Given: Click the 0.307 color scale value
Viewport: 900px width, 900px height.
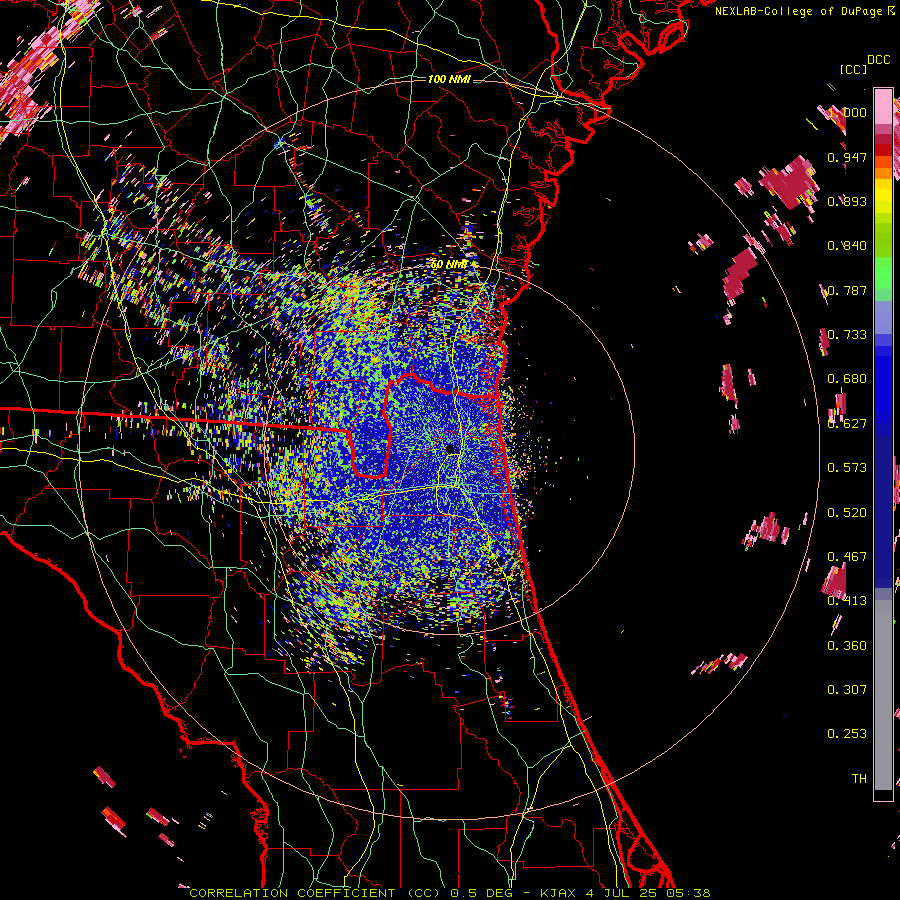Looking at the screenshot, I should pyautogui.click(x=847, y=690).
